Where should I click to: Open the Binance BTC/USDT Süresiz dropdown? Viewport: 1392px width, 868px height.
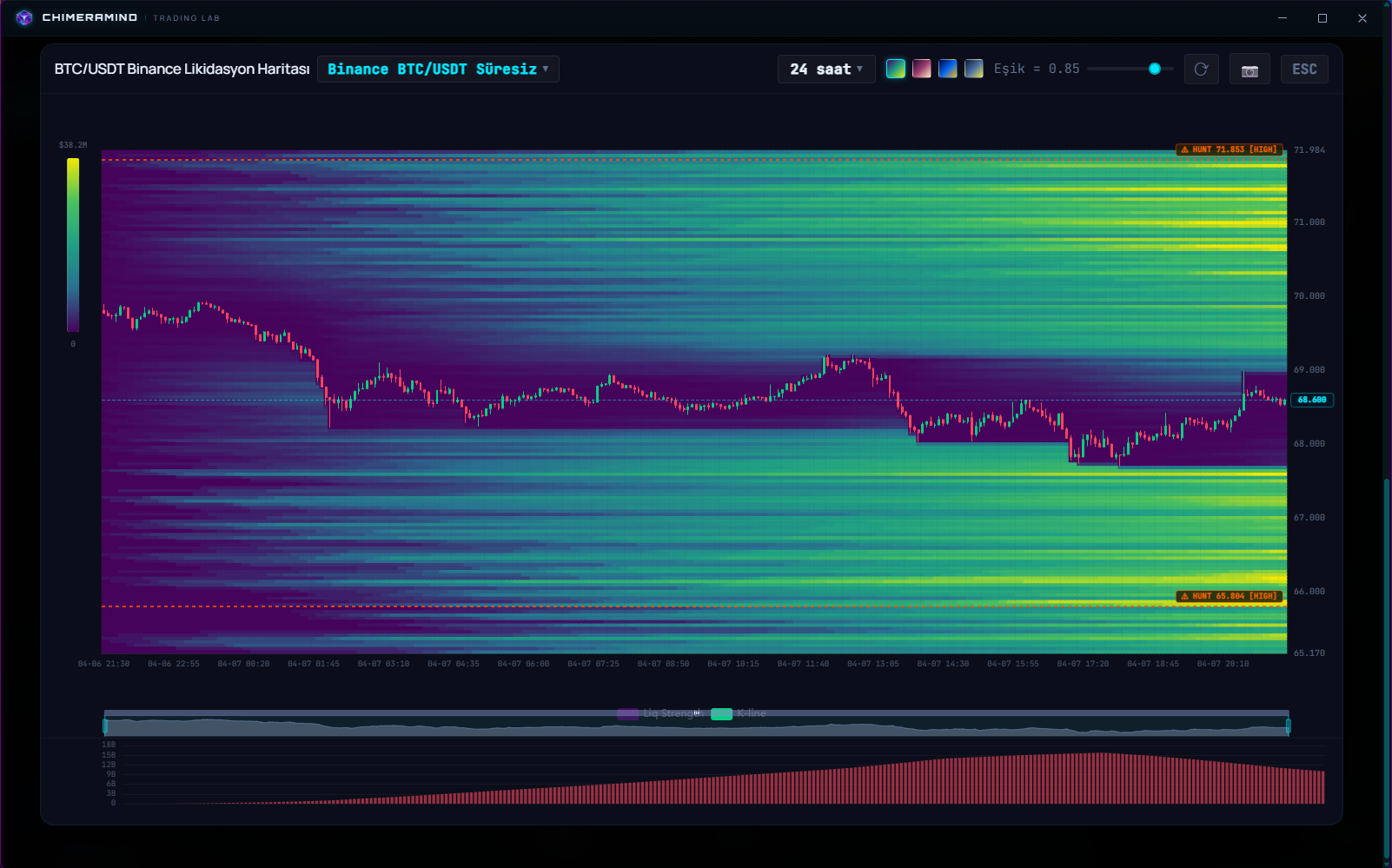point(438,70)
